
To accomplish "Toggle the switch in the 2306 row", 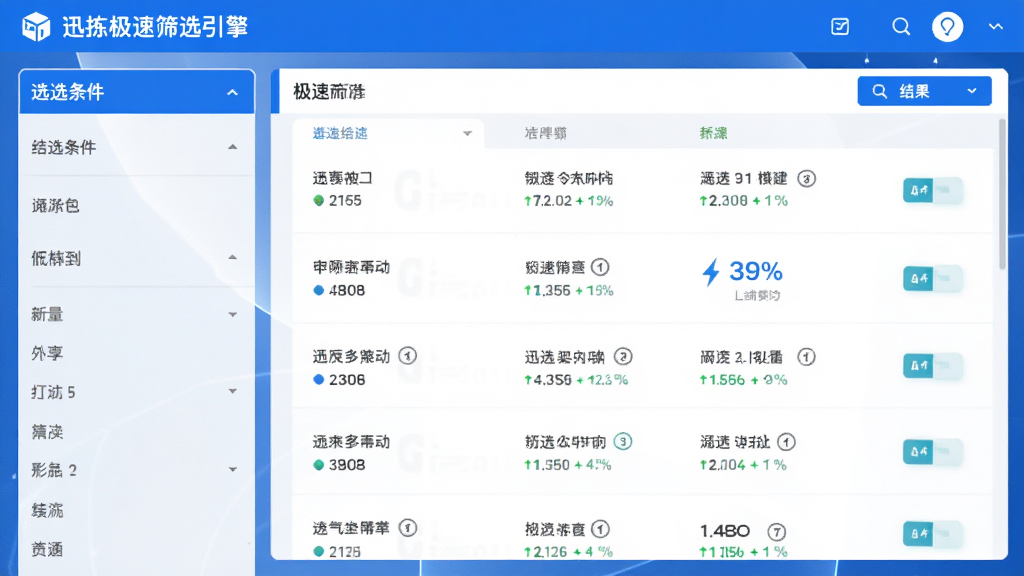I will point(933,366).
